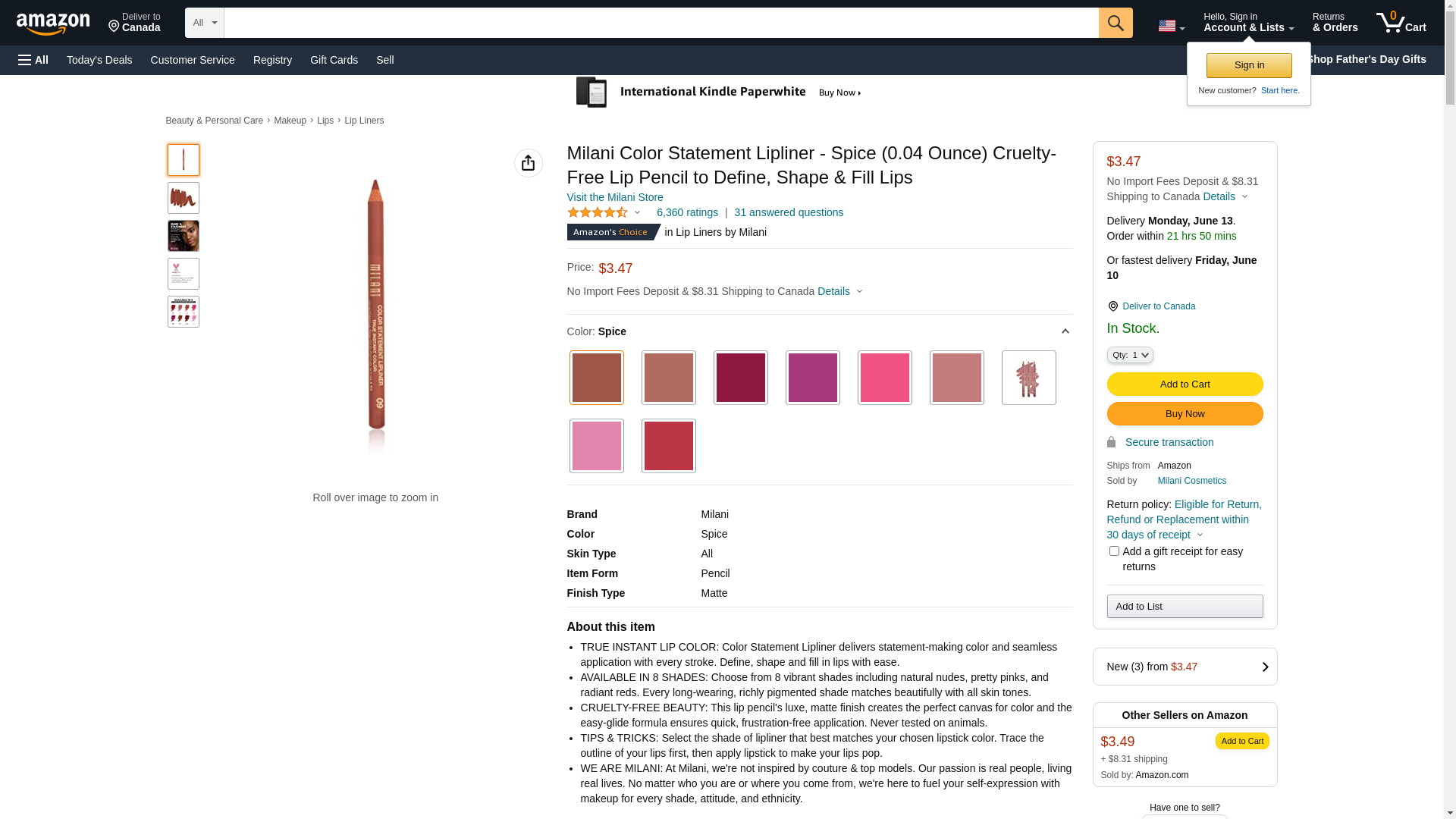Open the search category All dropdown
The image size is (1456, 819).
coord(205,23)
